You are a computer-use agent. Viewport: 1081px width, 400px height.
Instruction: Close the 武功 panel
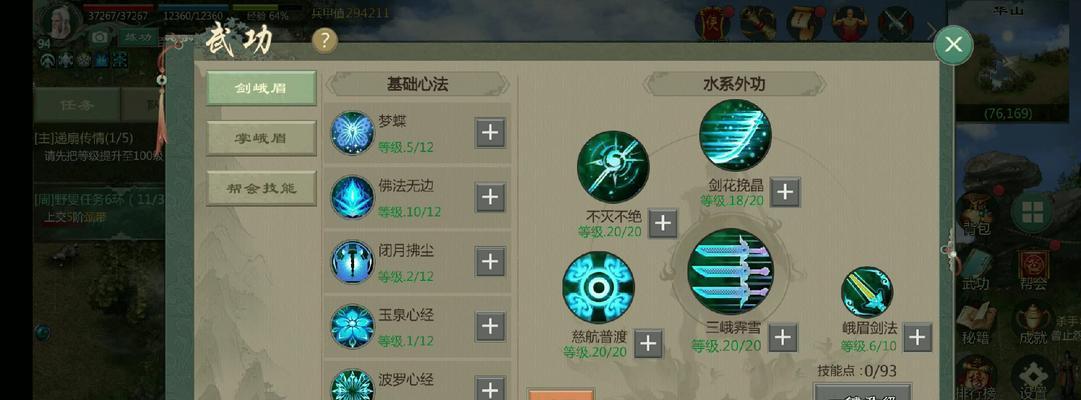point(953,45)
